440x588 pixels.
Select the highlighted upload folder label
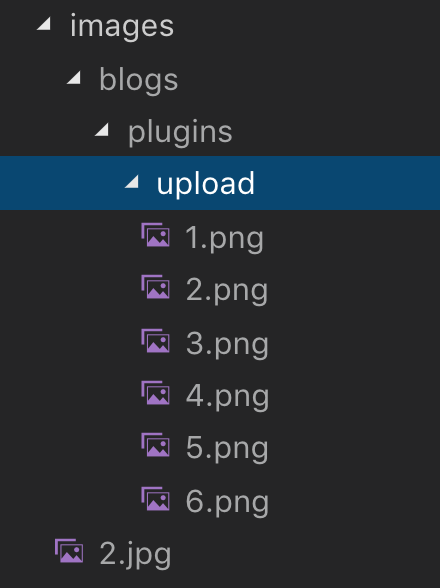click(x=206, y=183)
